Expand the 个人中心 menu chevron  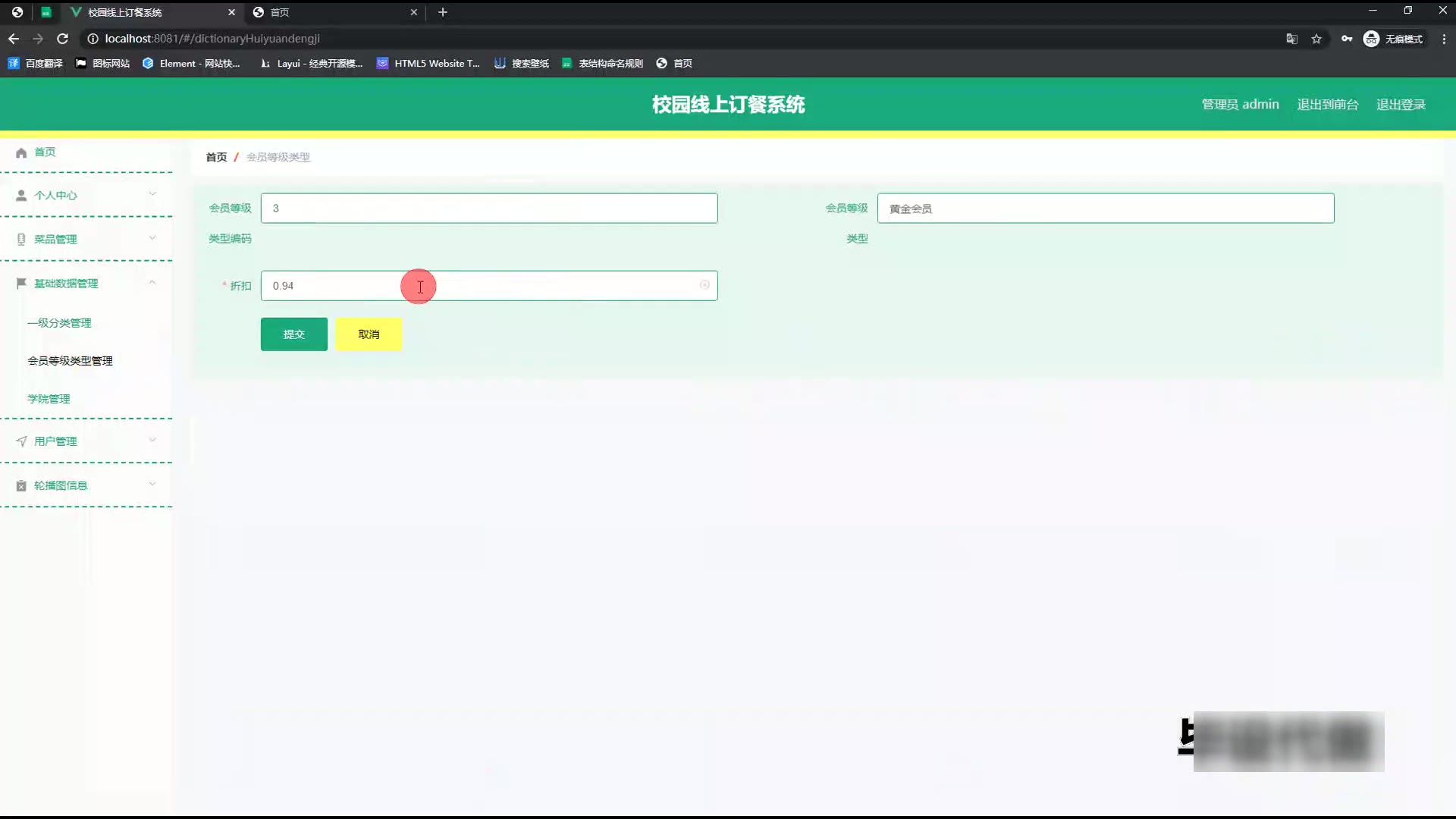152,194
